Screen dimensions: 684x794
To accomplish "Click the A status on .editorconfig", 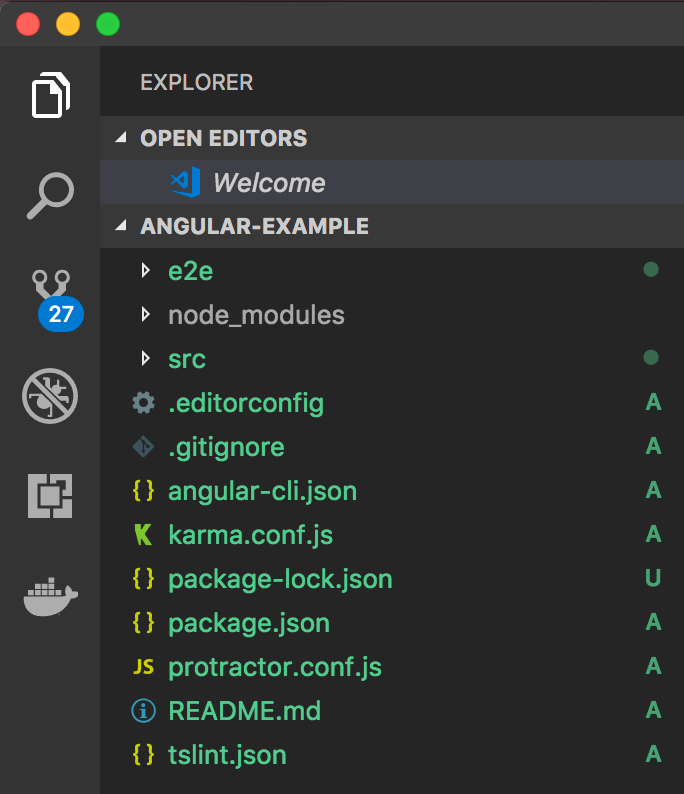I will pyautogui.click(x=653, y=402).
